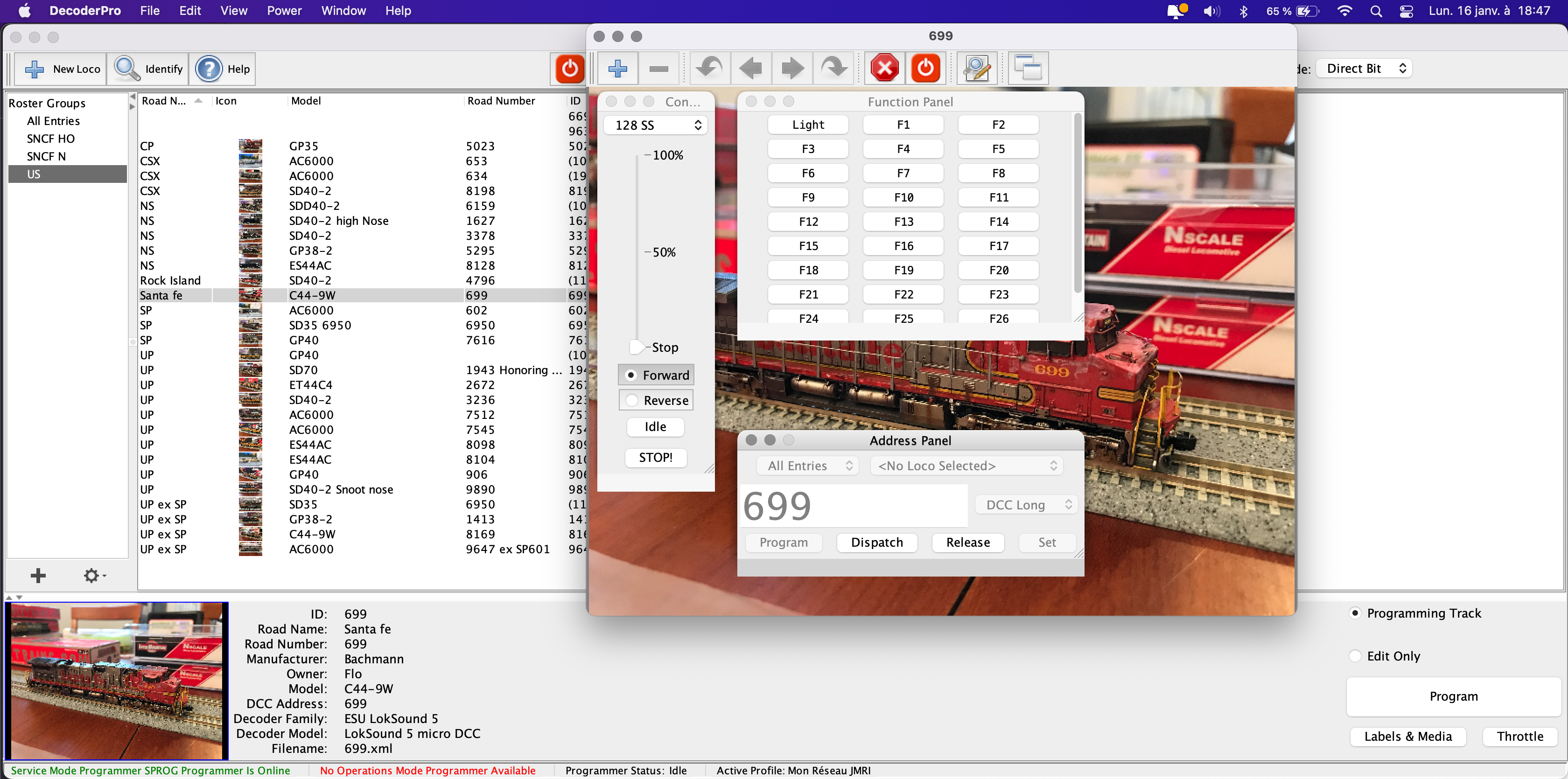Click the Labels & Media button
The image size is (1568, 779).
1407,737
